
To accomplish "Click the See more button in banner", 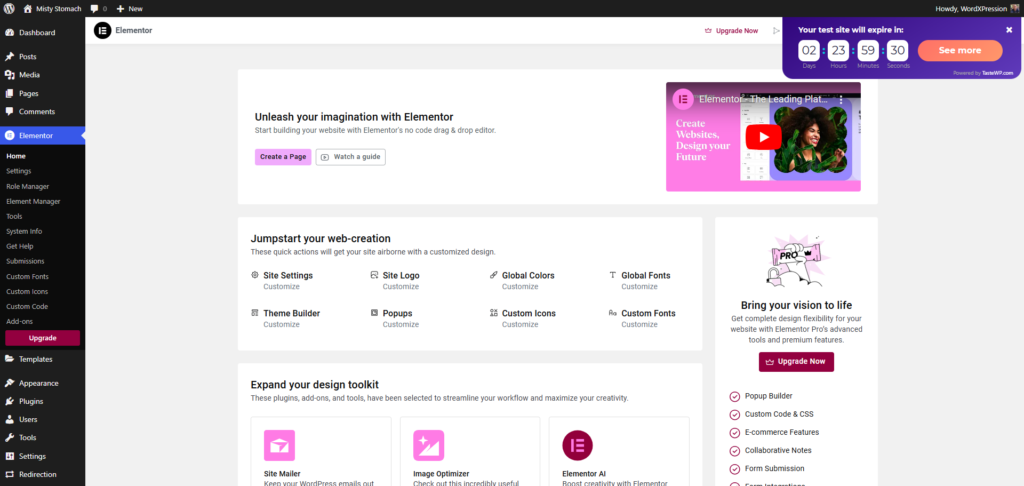I will pyautogui.click(x=960, y=50).
